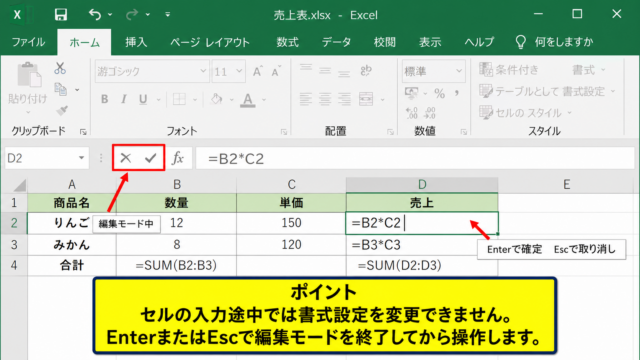
Task: Click the Redo arrow icon
Action: click(x=132, y=15)
